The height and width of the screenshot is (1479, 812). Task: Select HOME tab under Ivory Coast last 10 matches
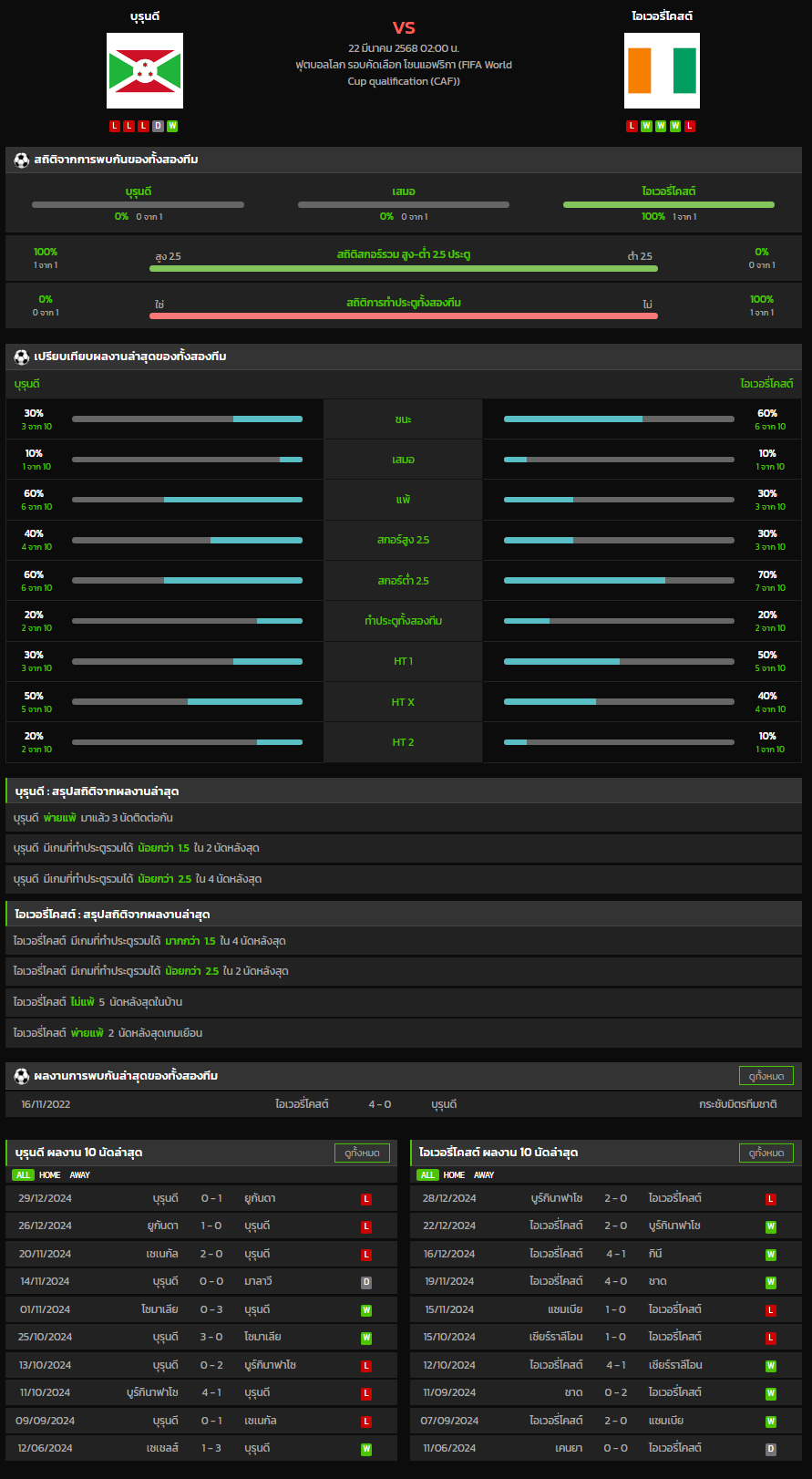(x=455, y=1175)
